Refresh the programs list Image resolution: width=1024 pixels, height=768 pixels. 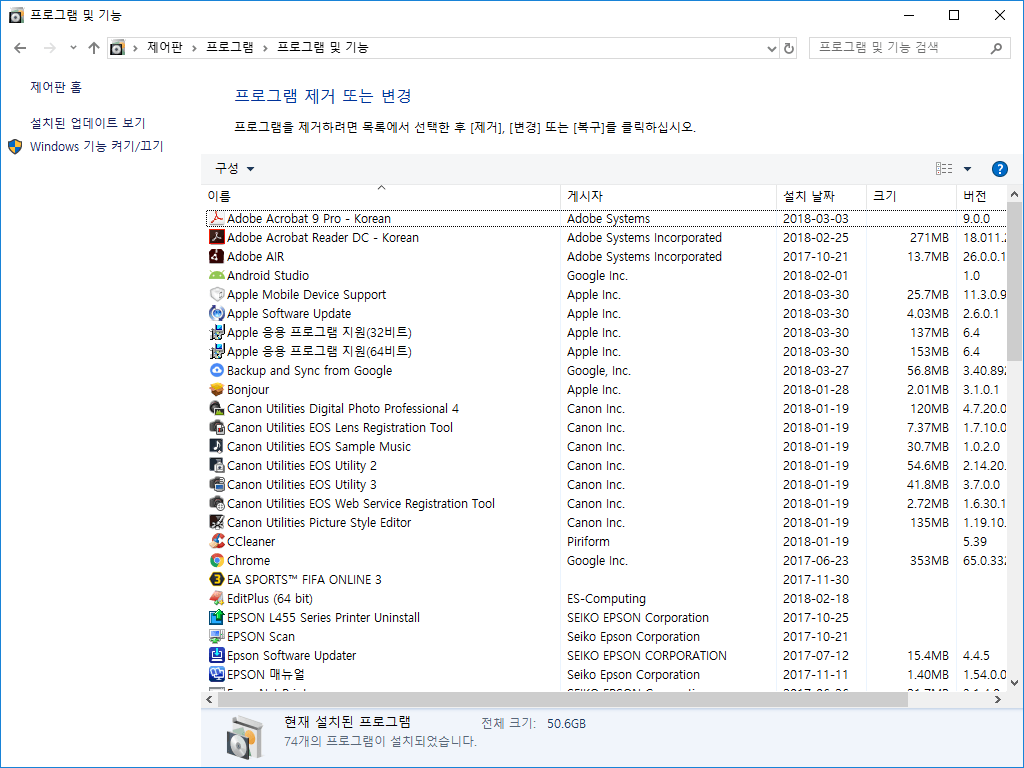coord(789,48)
